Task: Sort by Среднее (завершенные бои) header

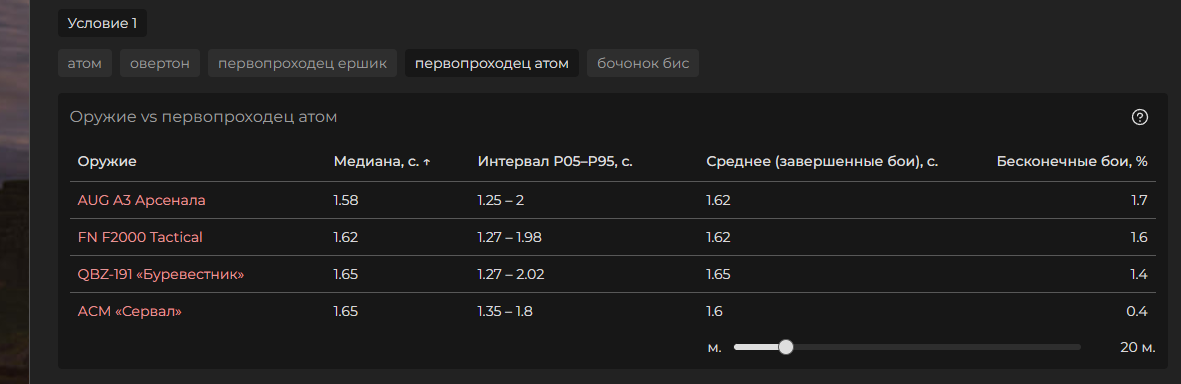Action: [822, 162]
